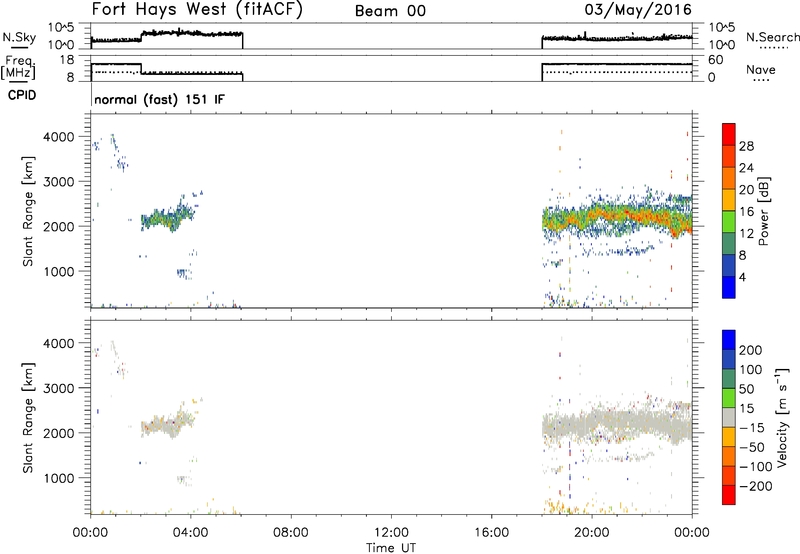Select the 3000 tick in power panel
The image size is (800, 554).
click(59, 182)
